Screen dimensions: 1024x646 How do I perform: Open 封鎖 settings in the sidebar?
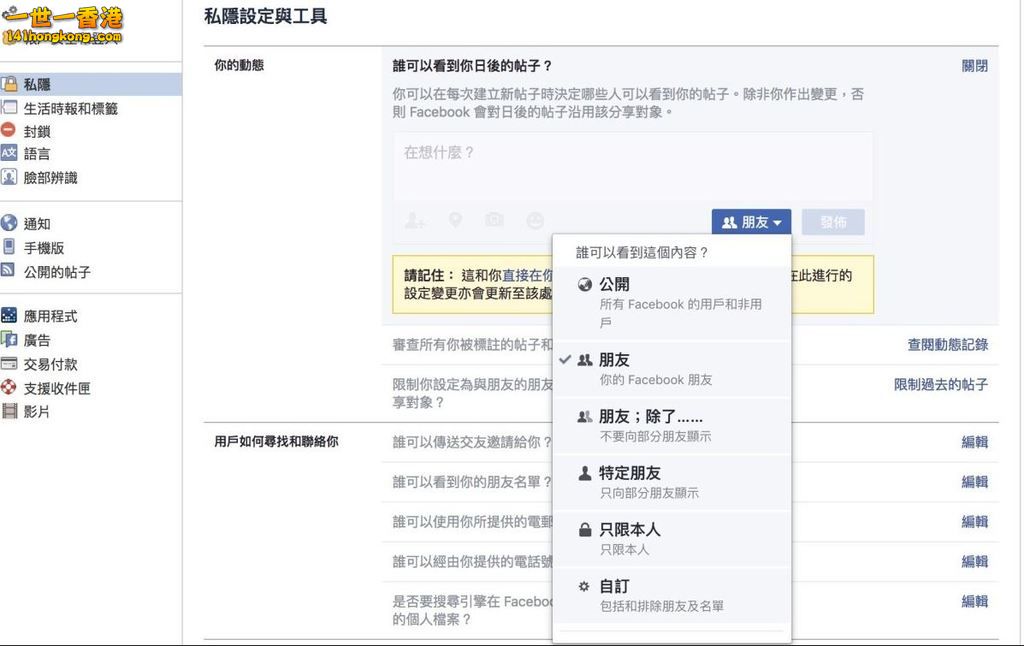pos(37,131)
